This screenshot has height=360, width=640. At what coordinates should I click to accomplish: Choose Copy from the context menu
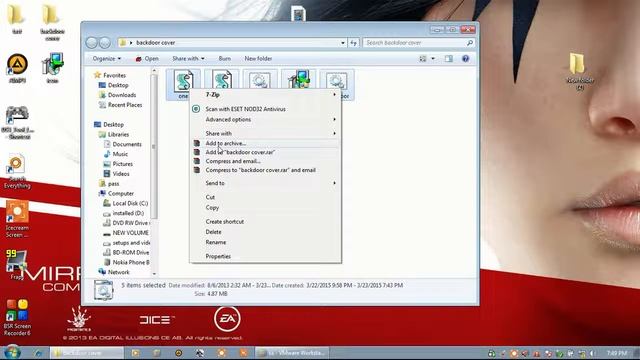pyautogui.click(x=265, y=208)
